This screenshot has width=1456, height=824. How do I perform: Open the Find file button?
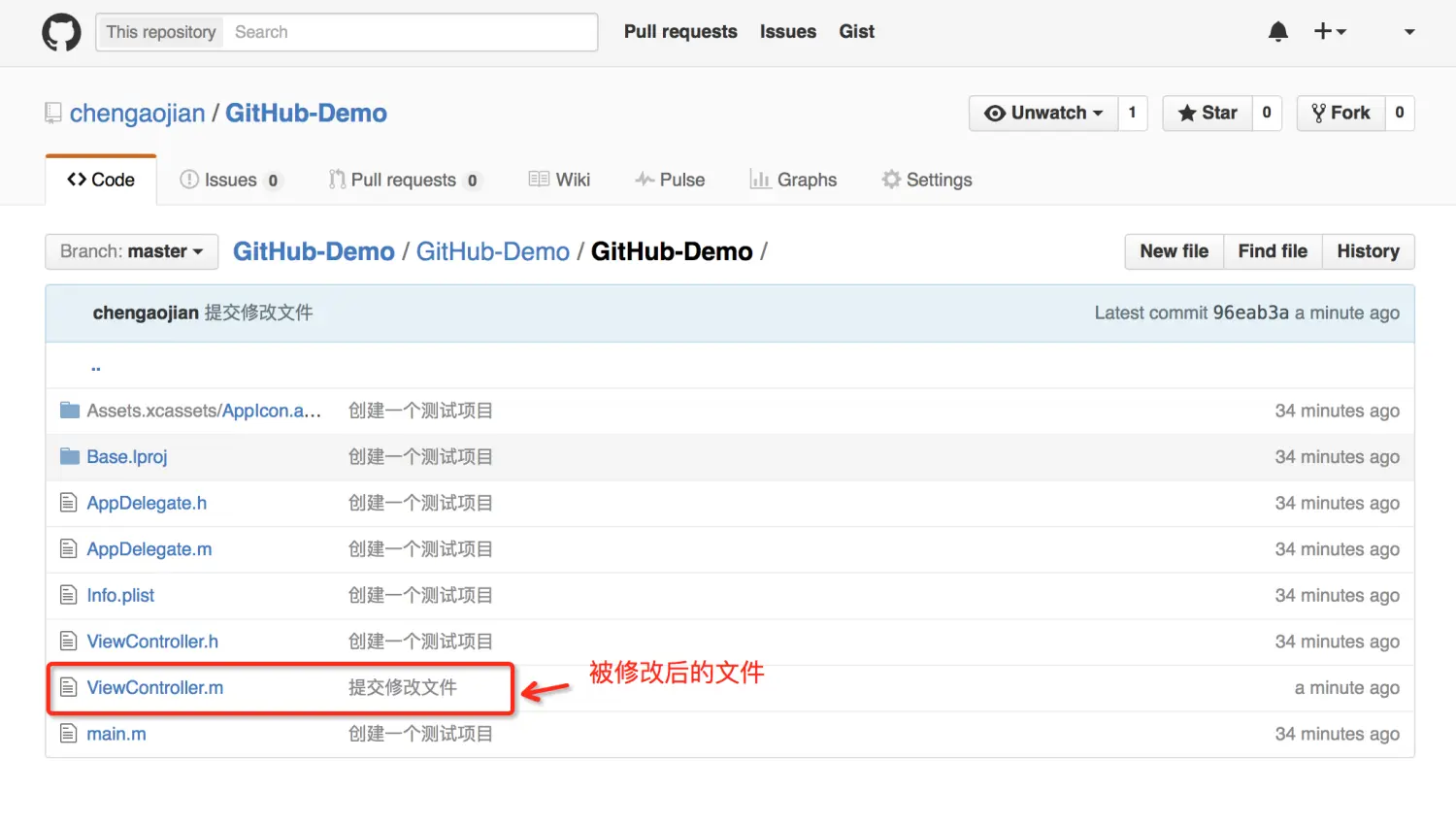click(1273, 251)
